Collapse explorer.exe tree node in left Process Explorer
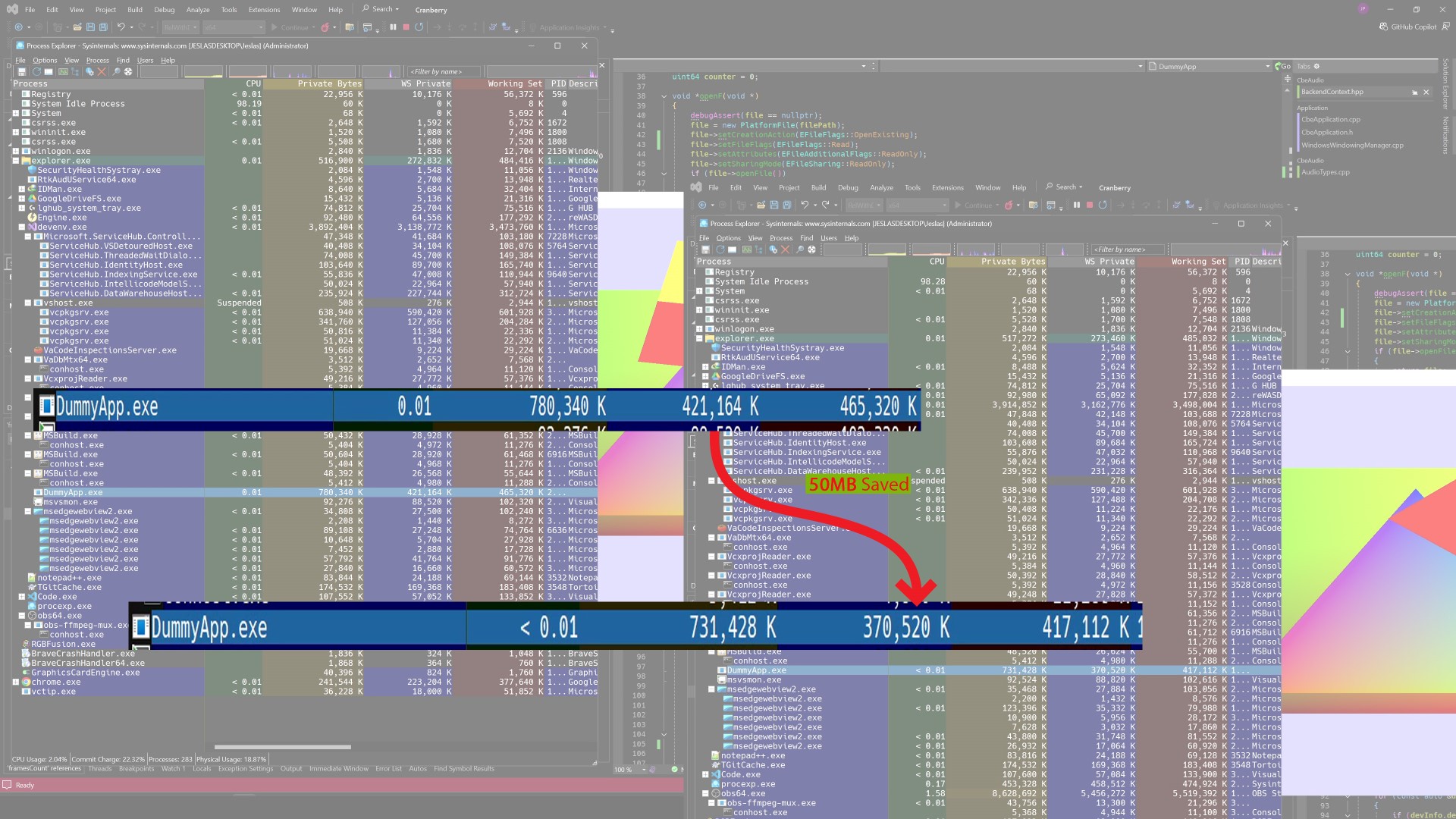The width and height of the screenshot is (1456, 819). [x=15, y=161]
